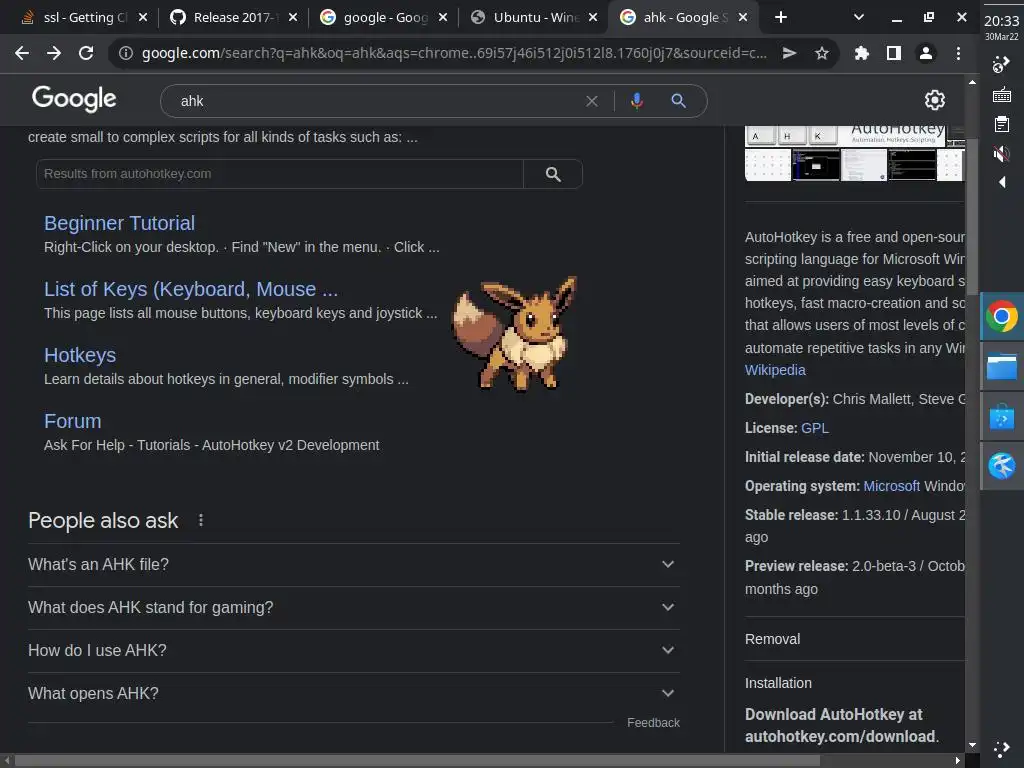
Task: Open List of Keys (Keyboard, Mouse link
Action: click(191, 289)
